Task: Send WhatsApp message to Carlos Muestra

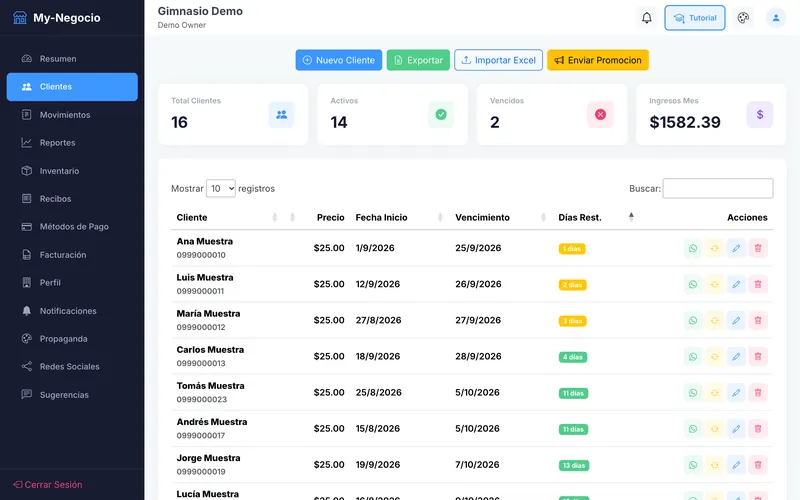Action: click(x=693, y=357)
